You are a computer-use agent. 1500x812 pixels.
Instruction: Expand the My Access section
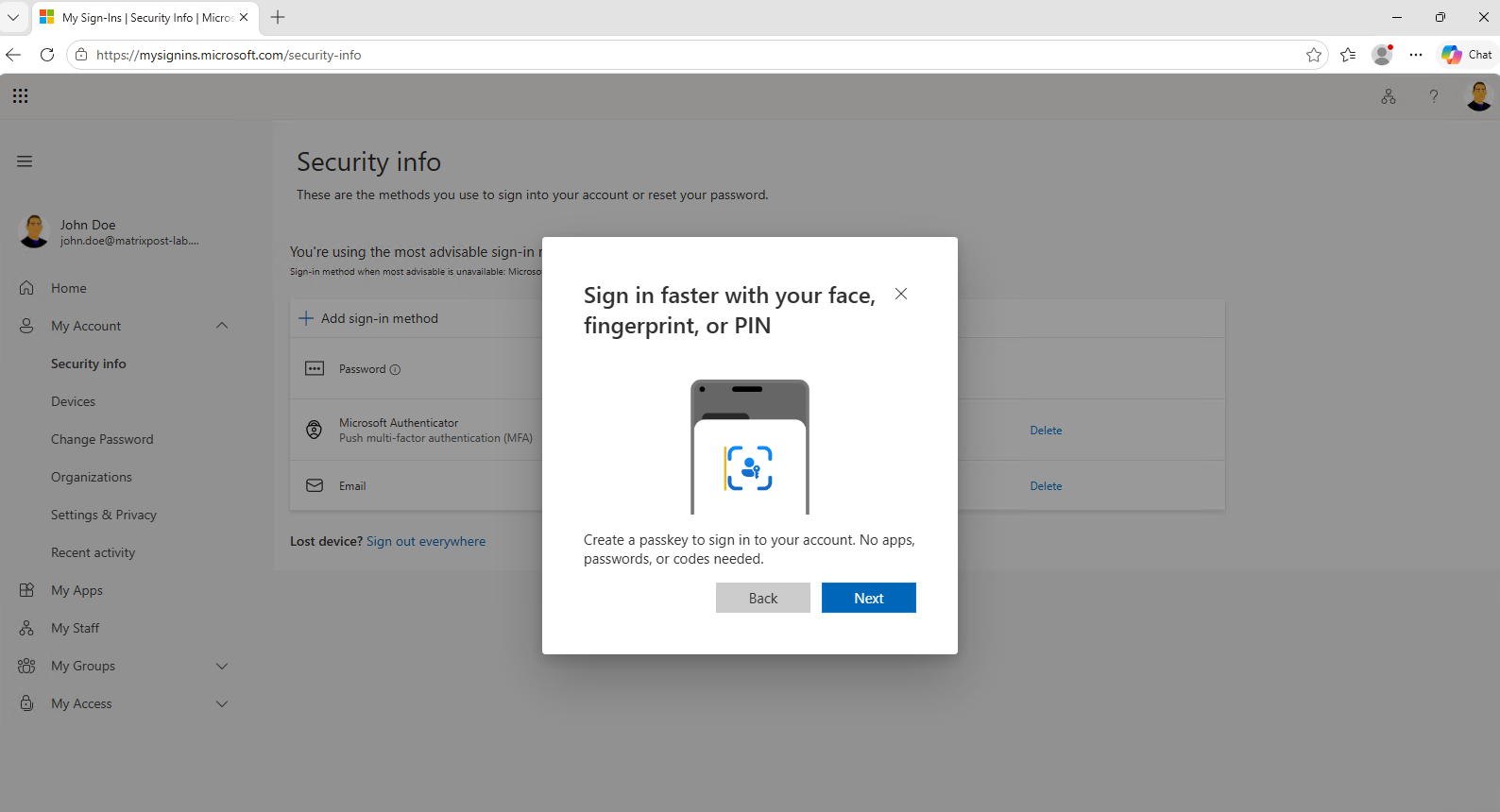pyautogui.click(x=222, y=703)
